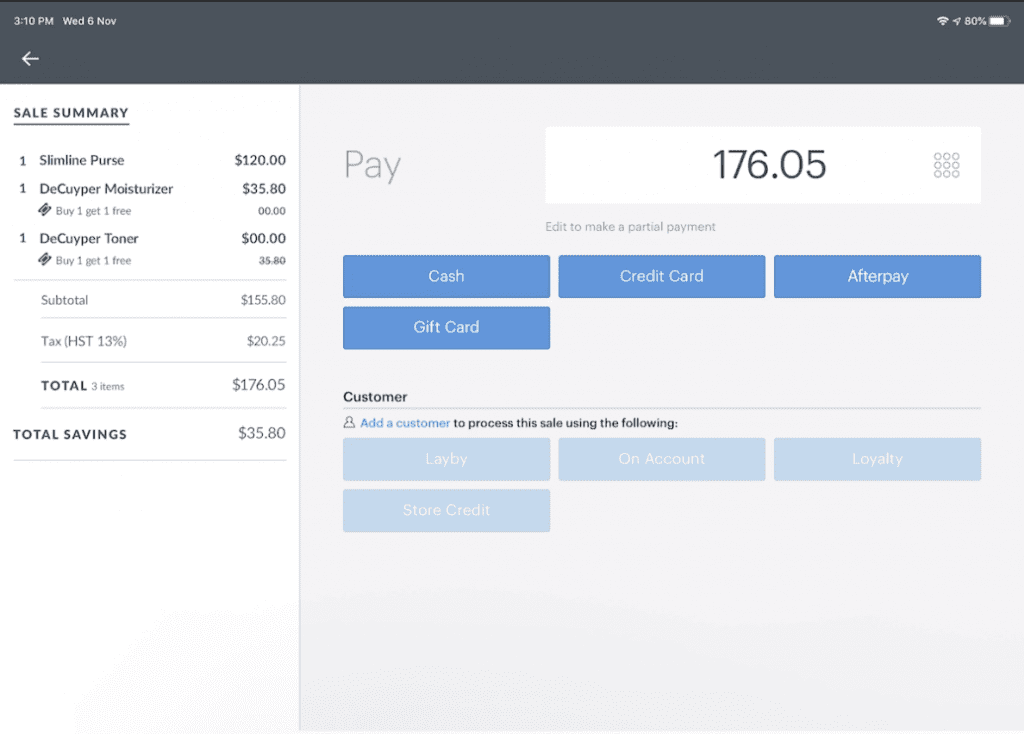Viewport: 1024px width, 734px height.
Task: Redeem a Gift Card for this payment
Action: 446,327
